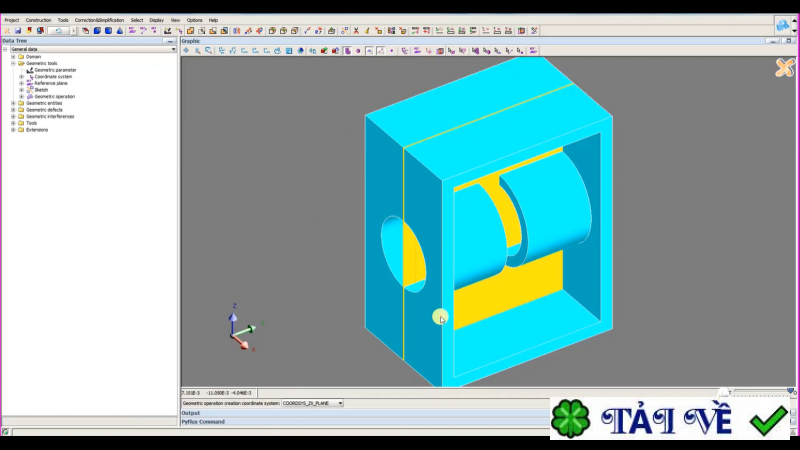Click the orange X close-project icon at toolbar start

tap(7, 31)
